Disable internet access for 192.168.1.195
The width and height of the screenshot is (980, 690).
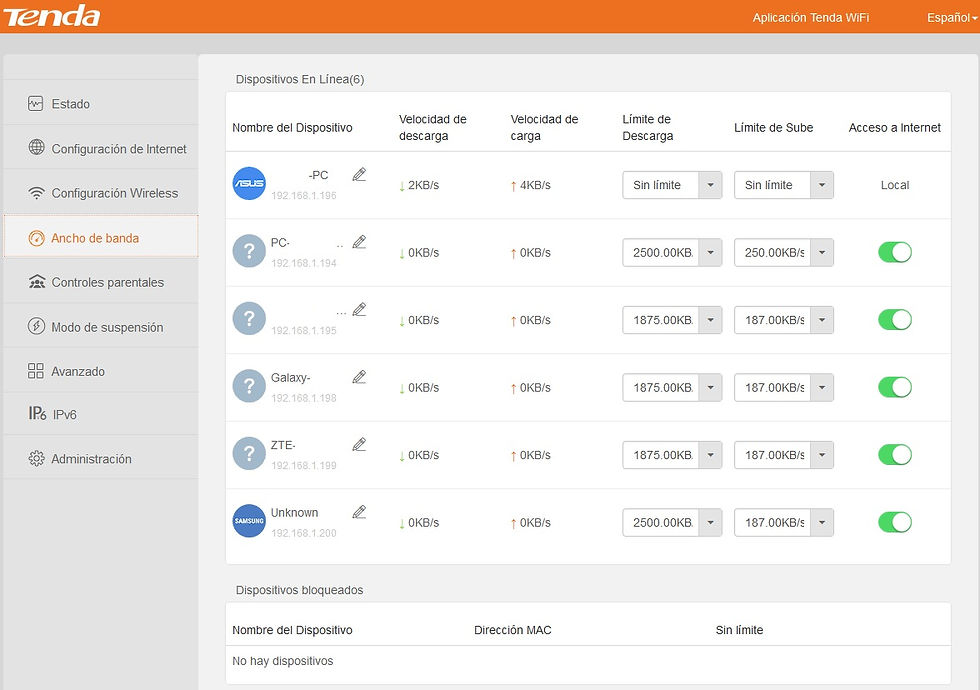coord(894,320)
